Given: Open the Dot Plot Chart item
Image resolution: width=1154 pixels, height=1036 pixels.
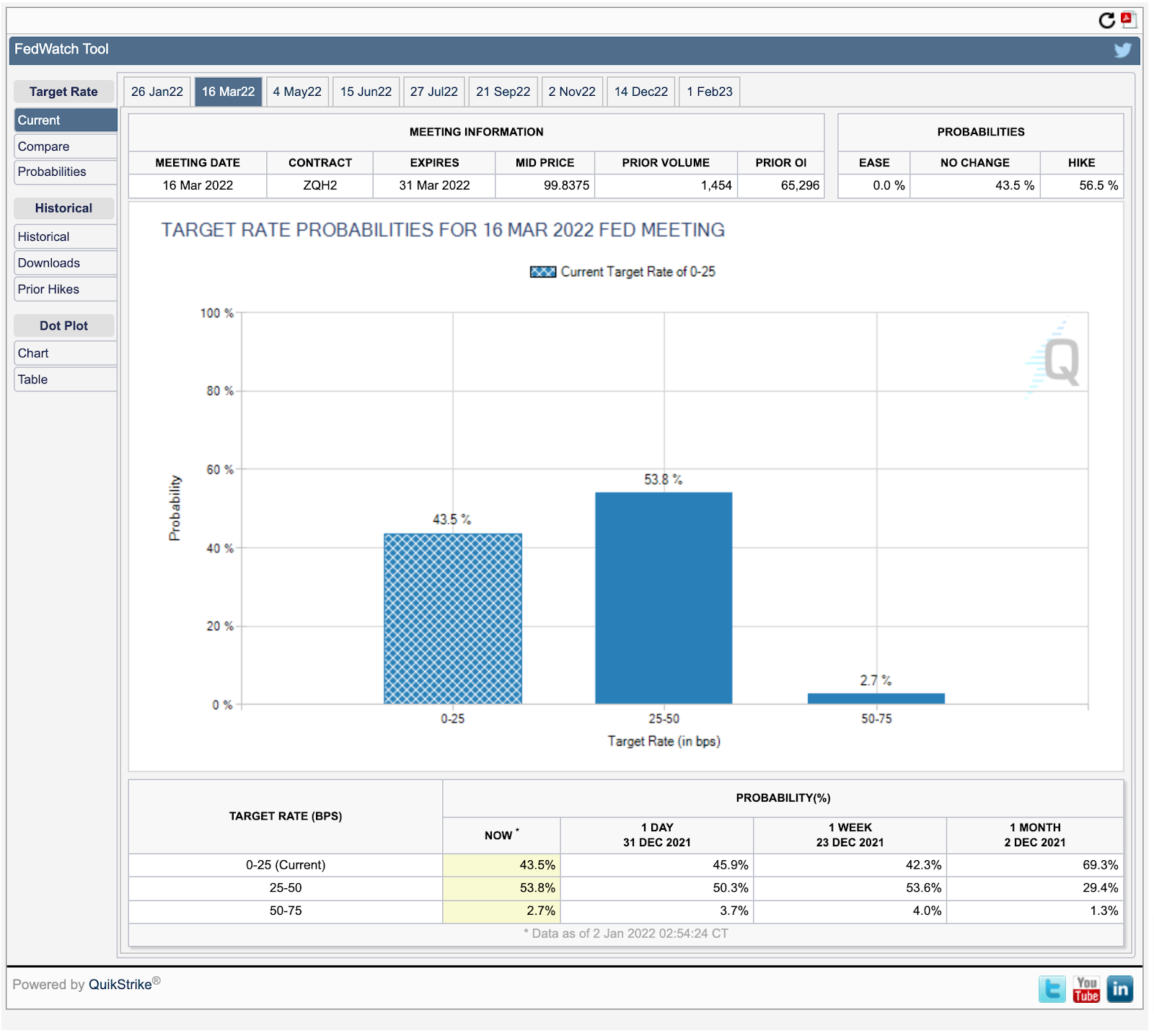Looking at the screenshot, I should (x=66, y=353).
